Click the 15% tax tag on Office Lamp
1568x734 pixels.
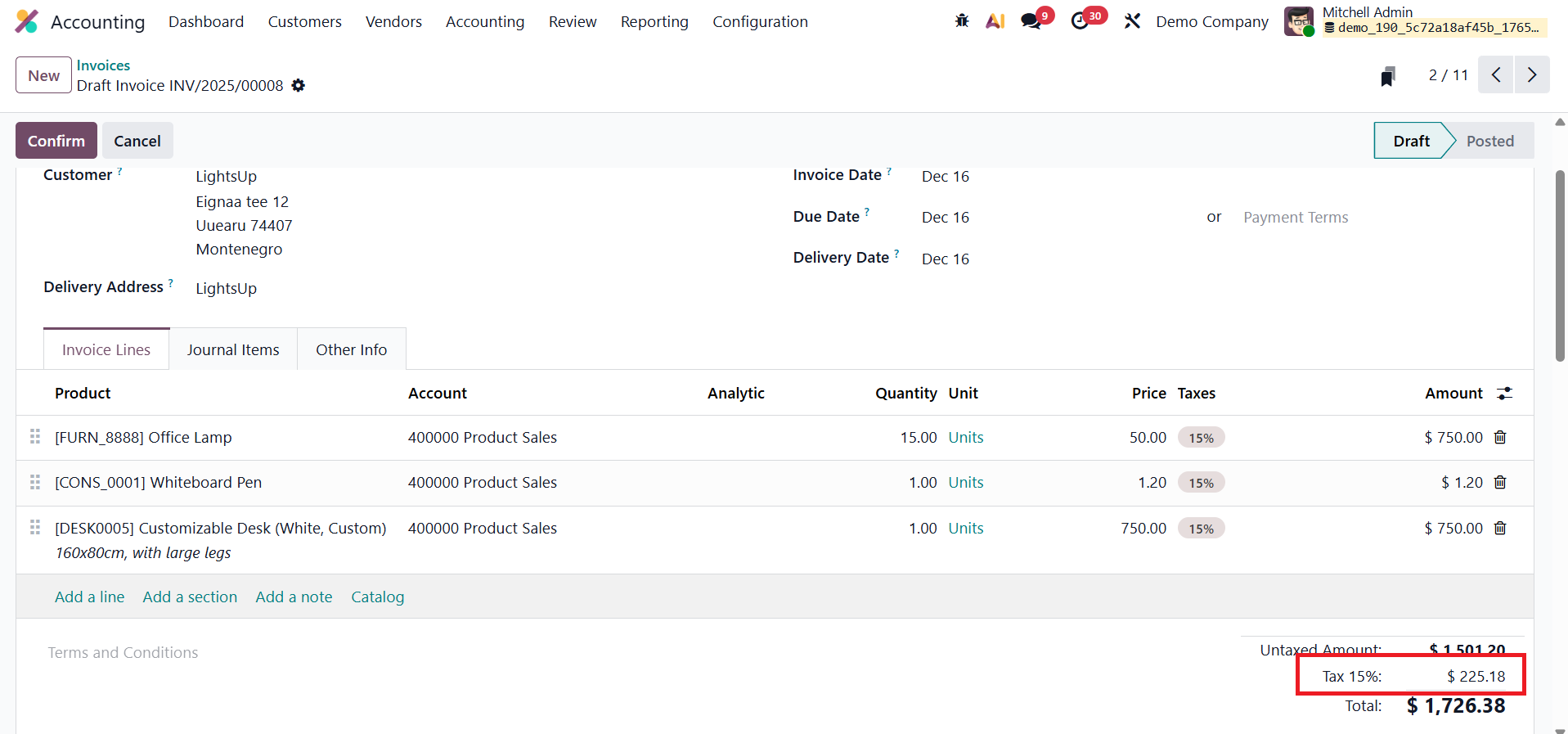coord(1201,438)
